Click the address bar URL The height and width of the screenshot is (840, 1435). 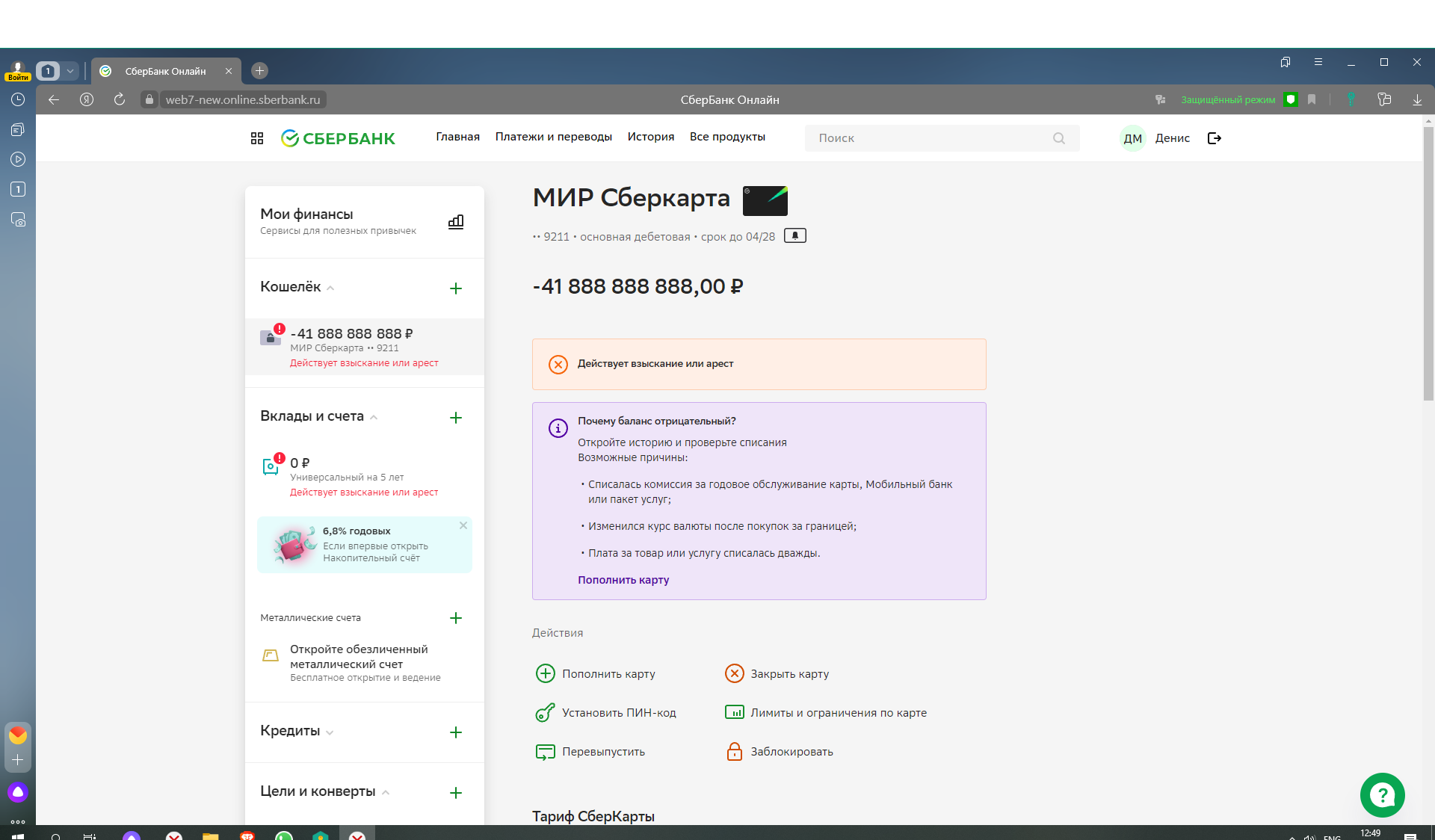click(242, 99)
